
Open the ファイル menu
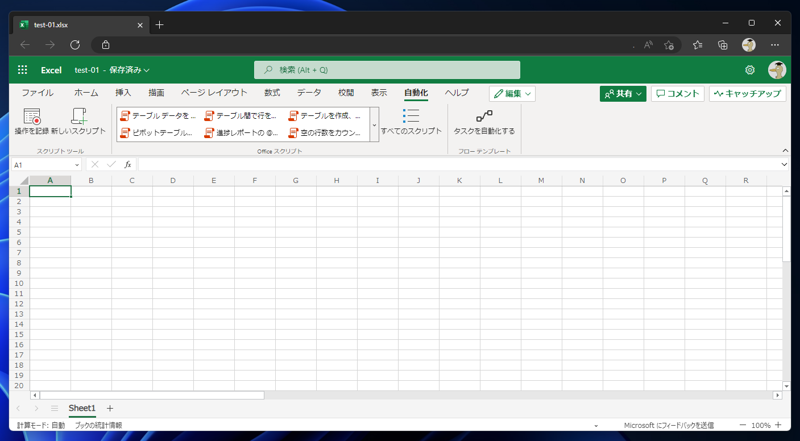pos(37,92)
